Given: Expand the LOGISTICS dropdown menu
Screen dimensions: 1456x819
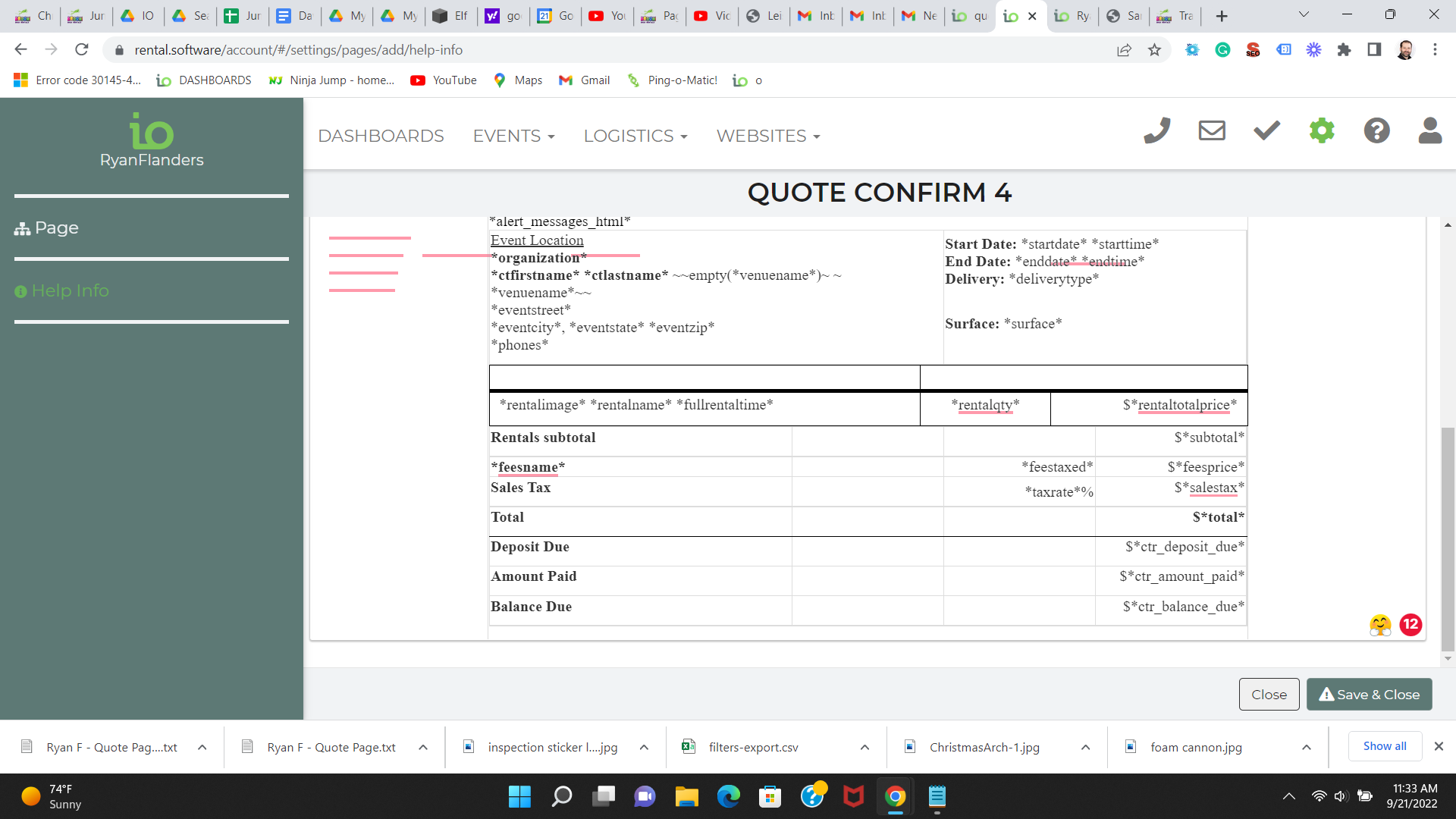Looking at the screenshot, I should tap(635, 136).
